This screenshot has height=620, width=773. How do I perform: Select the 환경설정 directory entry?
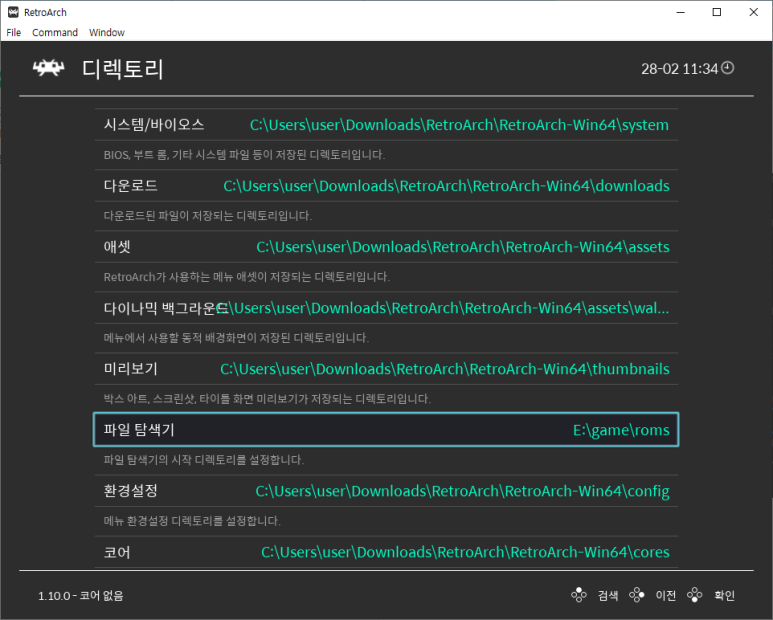coord(386,491)
